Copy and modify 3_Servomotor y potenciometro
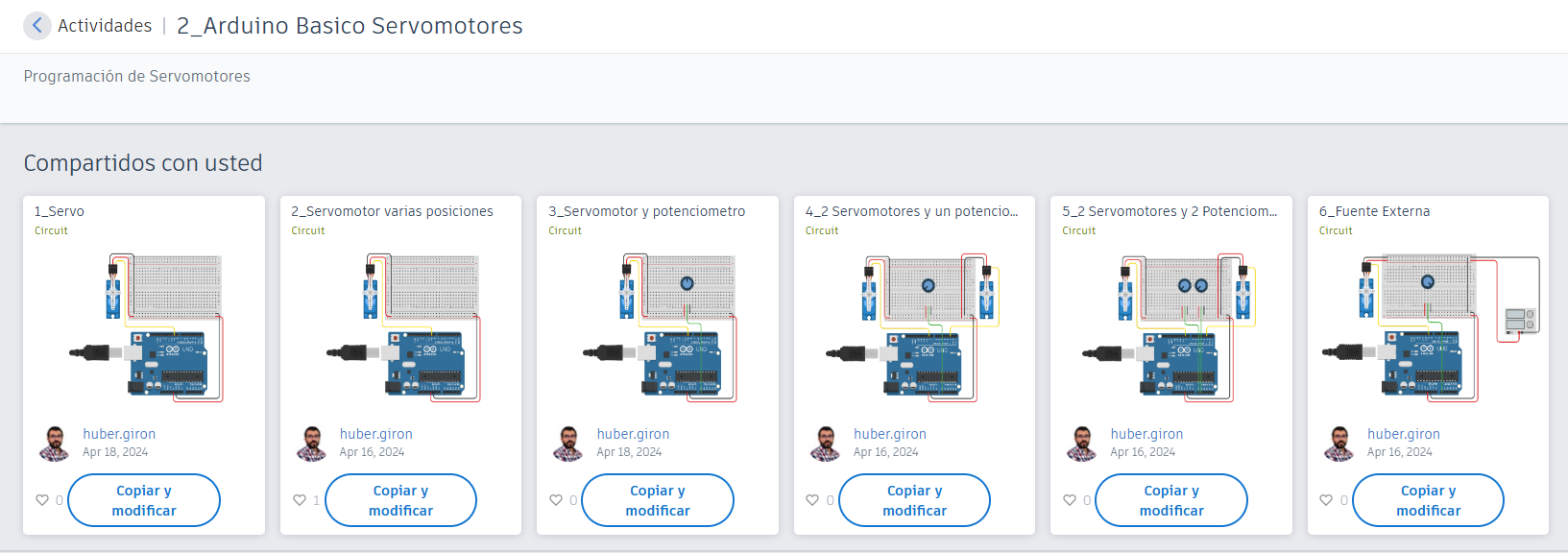 point(658,500)
